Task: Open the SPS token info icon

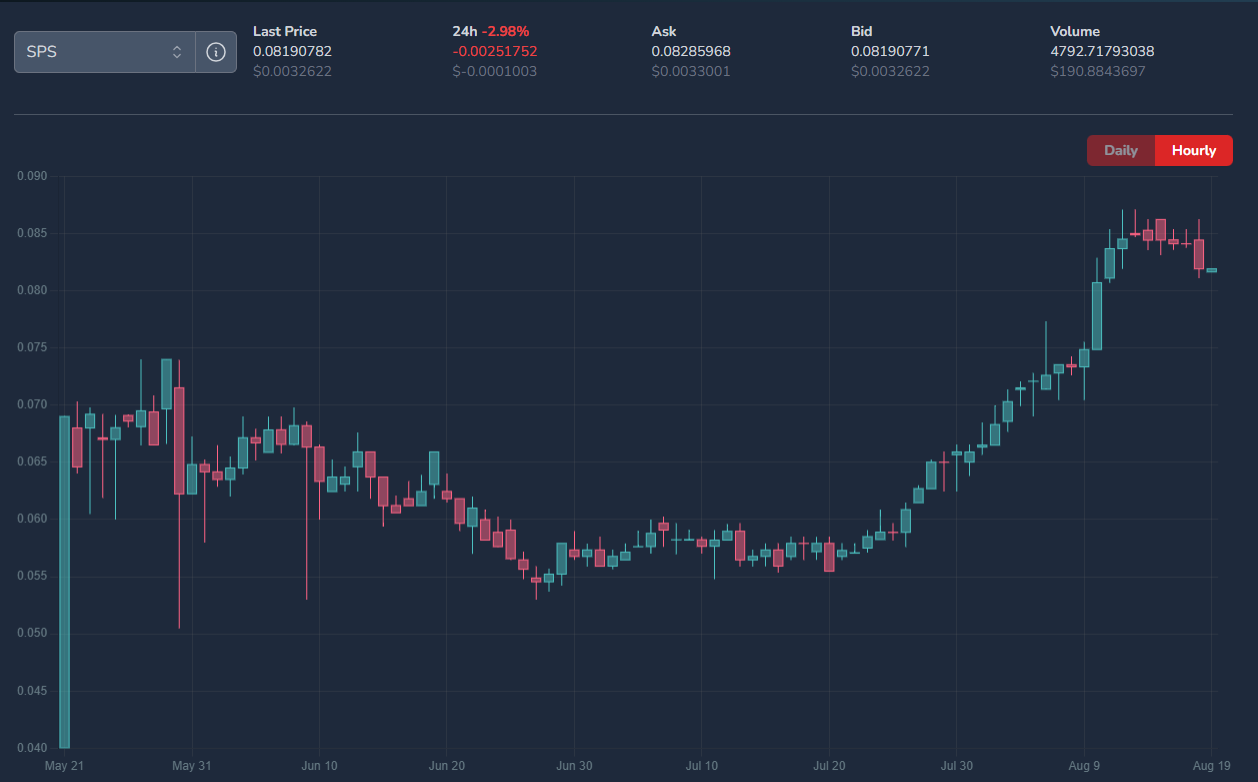Action: pos(216,52)
